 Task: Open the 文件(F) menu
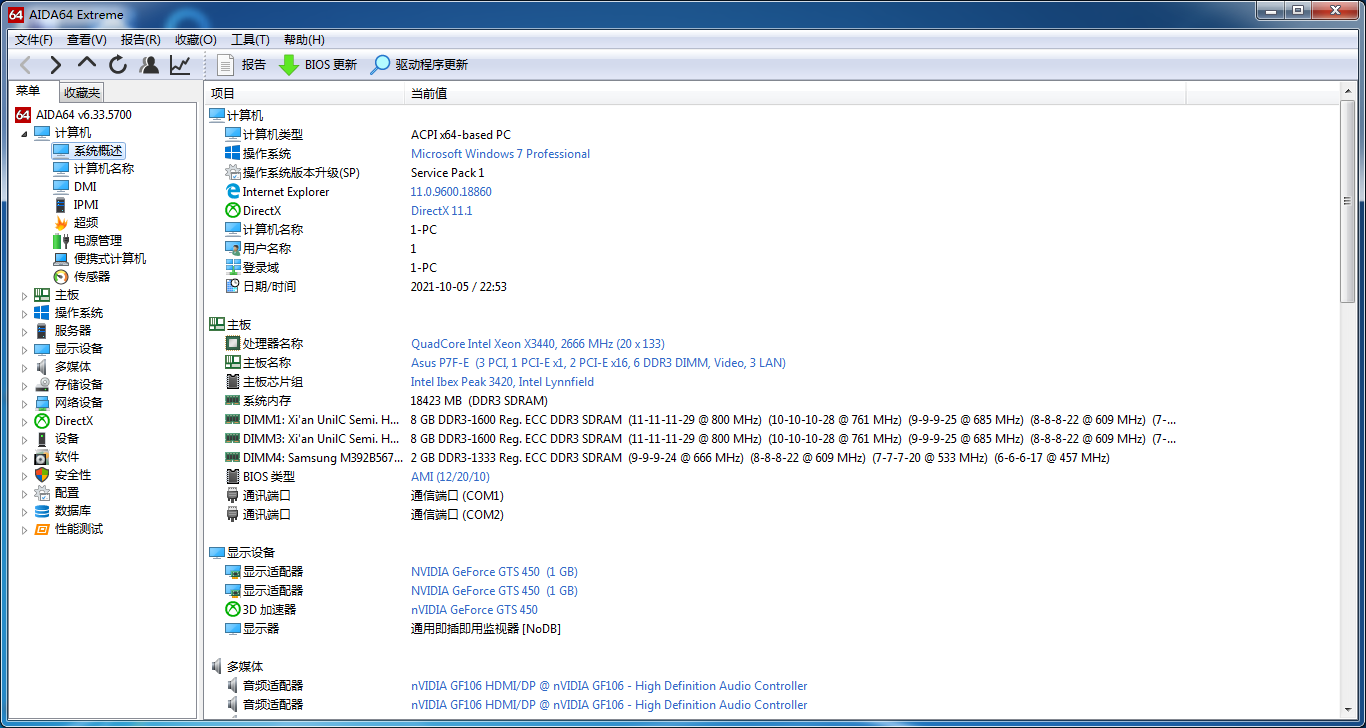34,40
